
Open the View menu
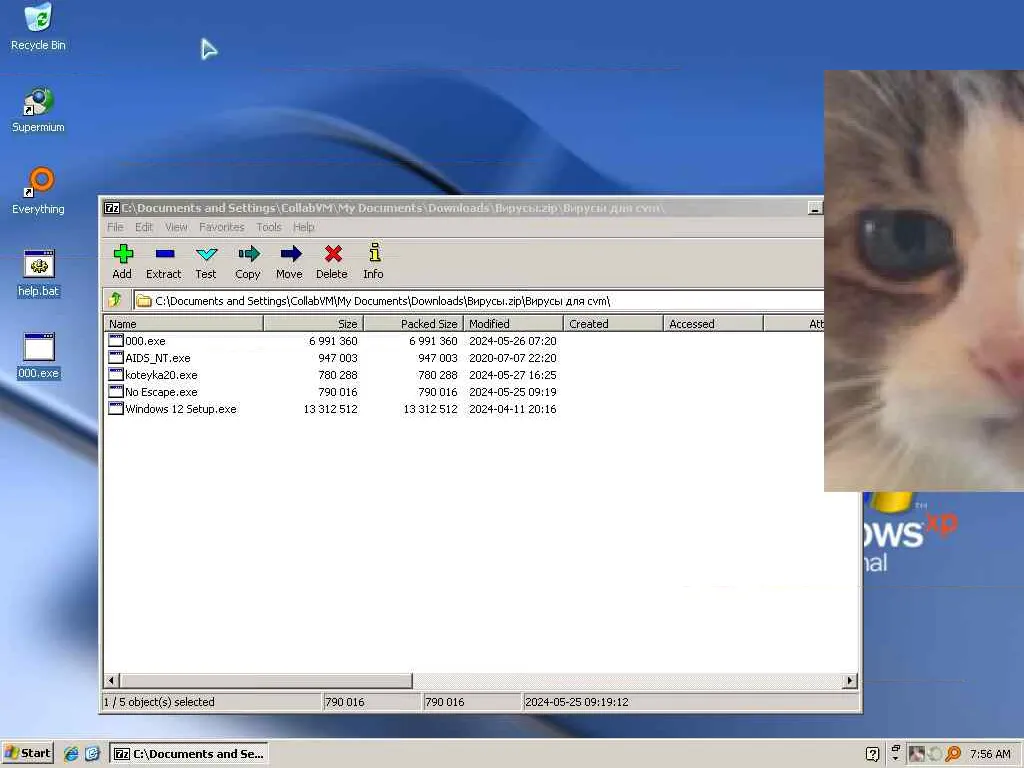(176, 227)
